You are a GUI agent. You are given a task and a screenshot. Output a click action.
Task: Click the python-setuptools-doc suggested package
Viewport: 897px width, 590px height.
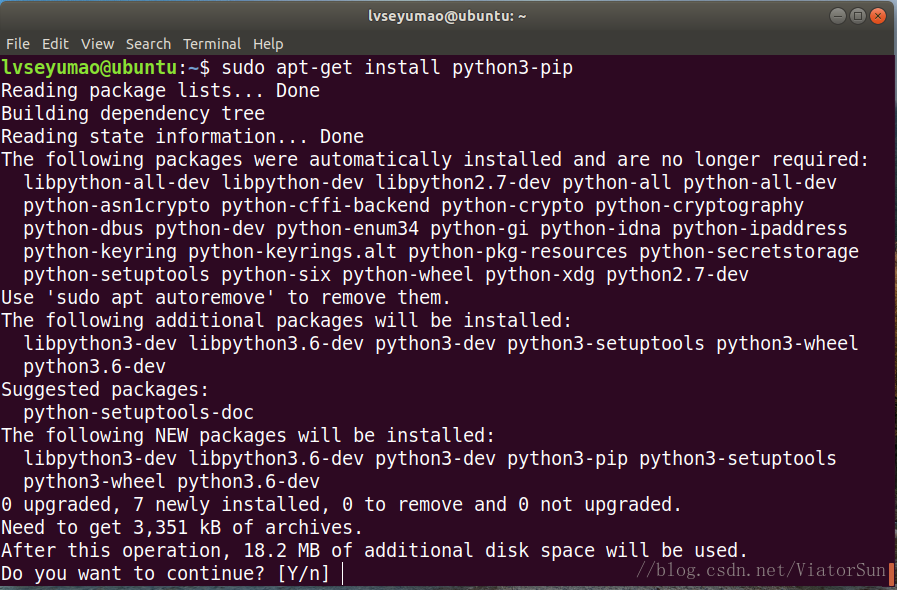(138, 413)
